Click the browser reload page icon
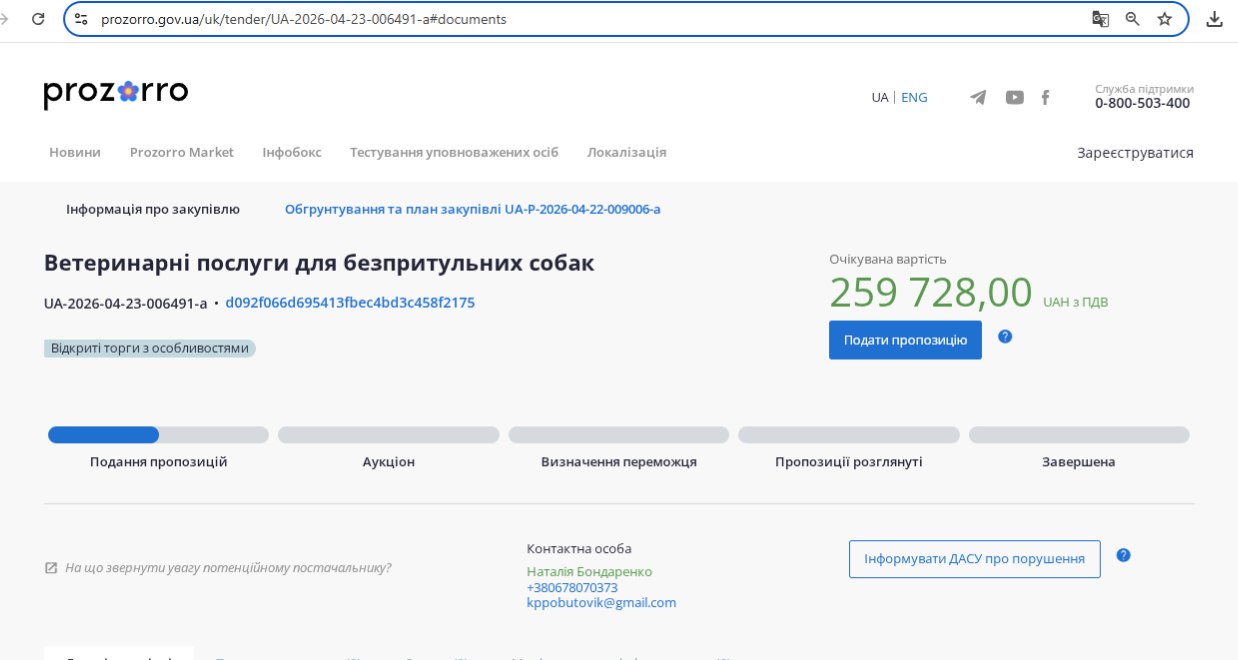1238x660 pixels. (x=38, y=19)
